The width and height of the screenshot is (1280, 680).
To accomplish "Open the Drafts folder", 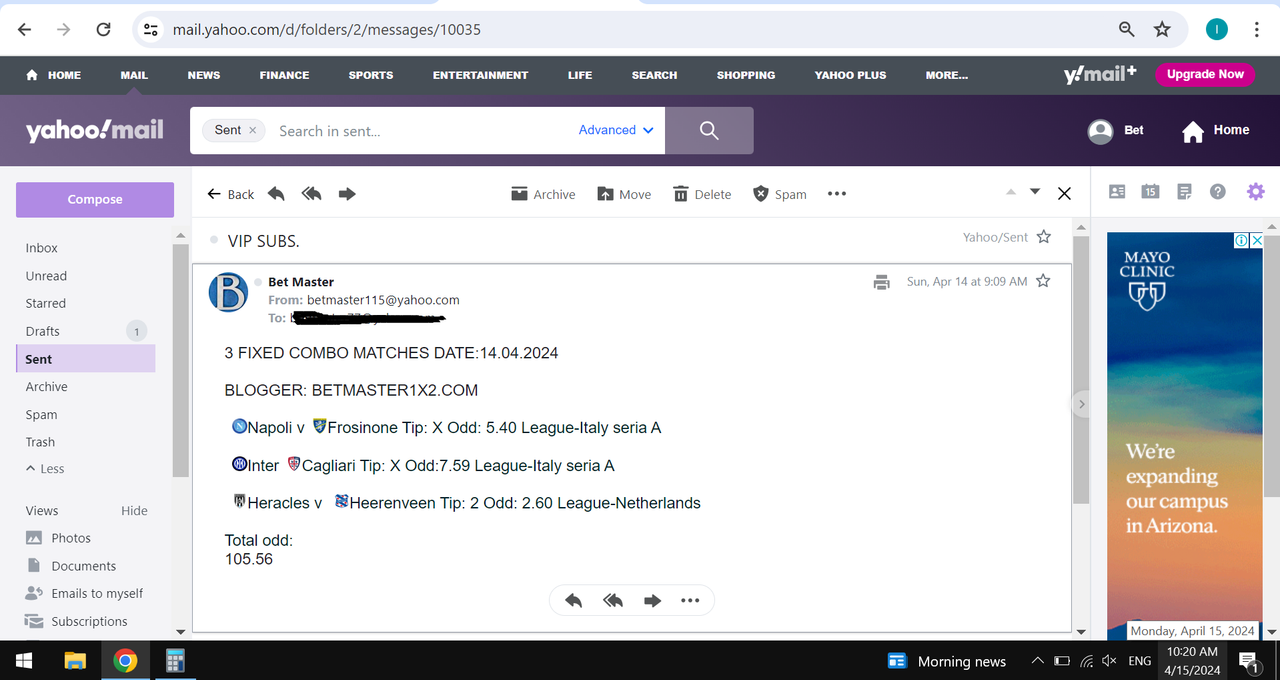I will 43,331.
